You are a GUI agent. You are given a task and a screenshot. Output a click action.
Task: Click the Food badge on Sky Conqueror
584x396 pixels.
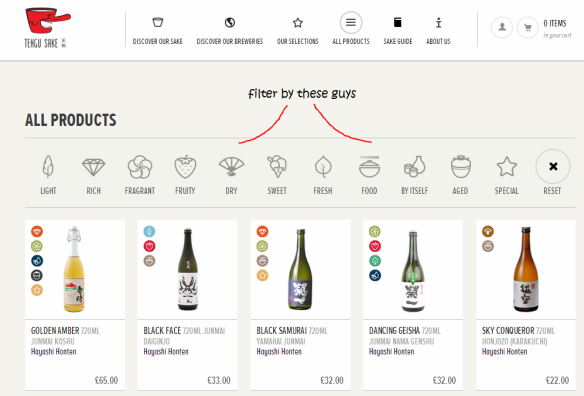pyautogui.click(x=488, y=246)
